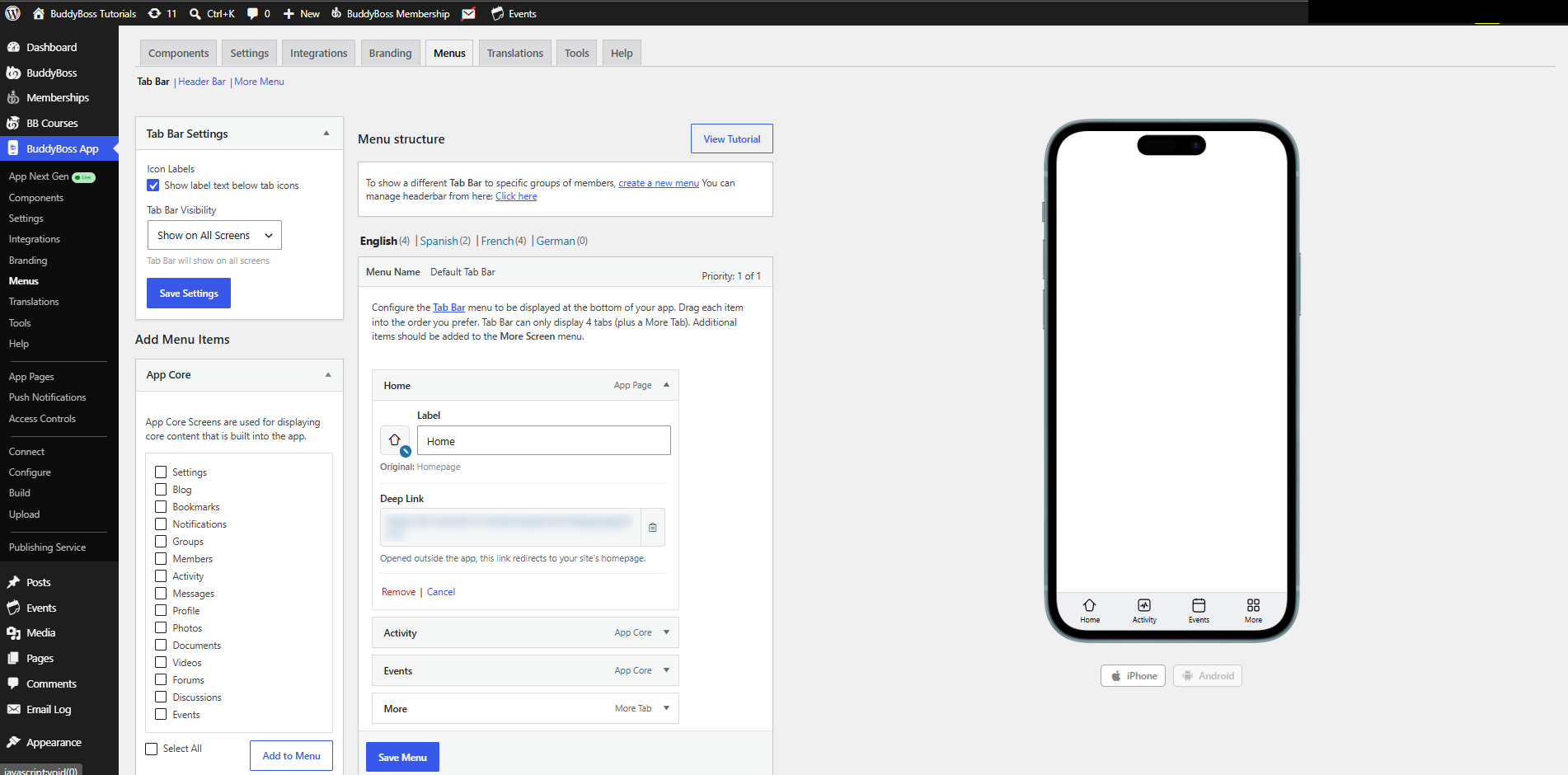
Task: Click the Activity icon in phone preview
Action: [1144, 605]
